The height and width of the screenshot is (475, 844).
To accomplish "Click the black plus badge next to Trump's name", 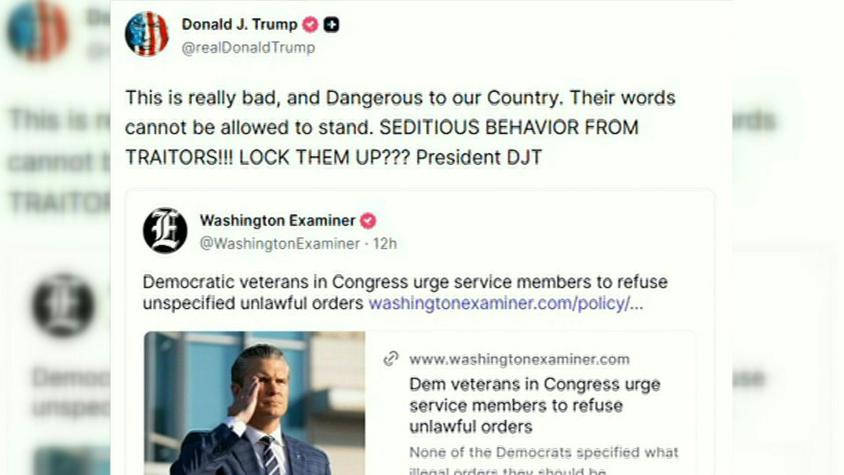I will click(331, 24).
